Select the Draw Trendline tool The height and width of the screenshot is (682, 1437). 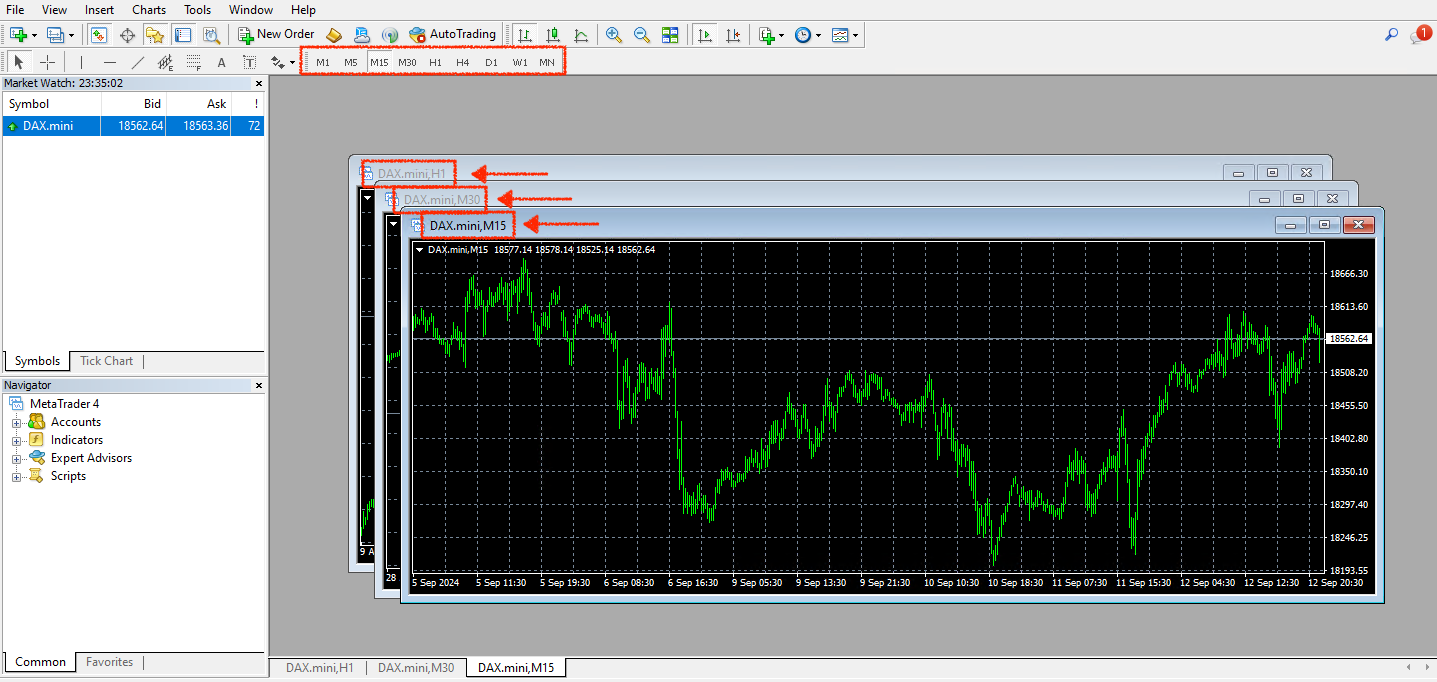pyautogui.click(x=137, y=62)
